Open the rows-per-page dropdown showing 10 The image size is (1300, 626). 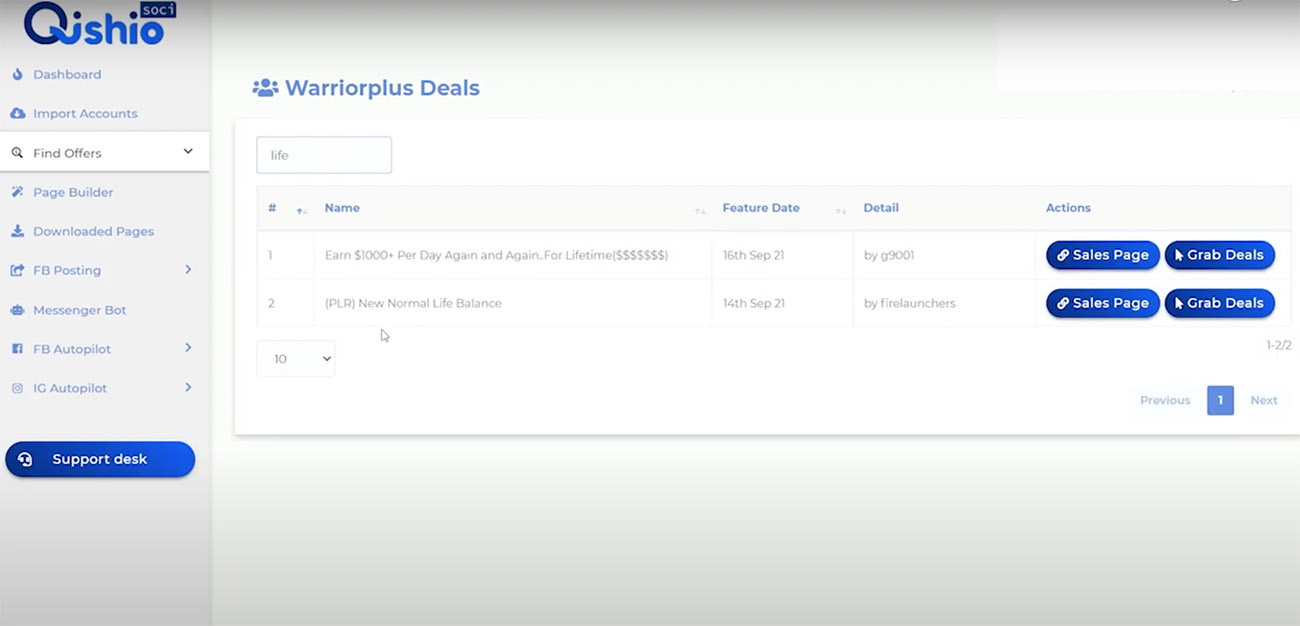click(x=296, y=359)
